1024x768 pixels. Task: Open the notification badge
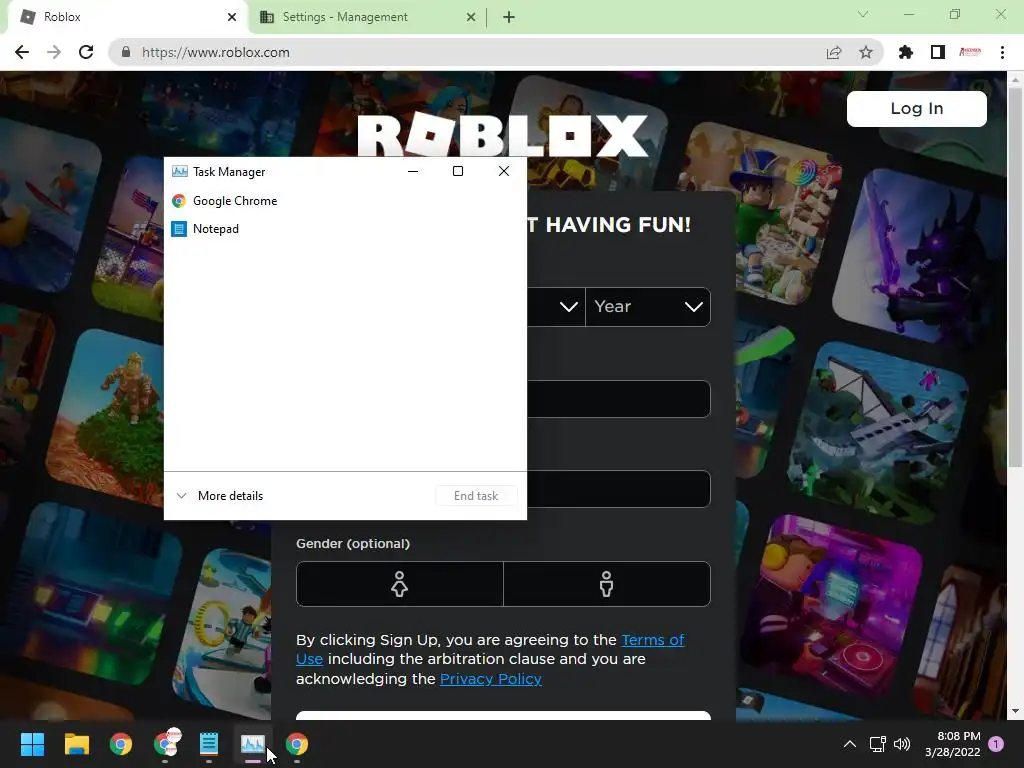pos(996,744)
